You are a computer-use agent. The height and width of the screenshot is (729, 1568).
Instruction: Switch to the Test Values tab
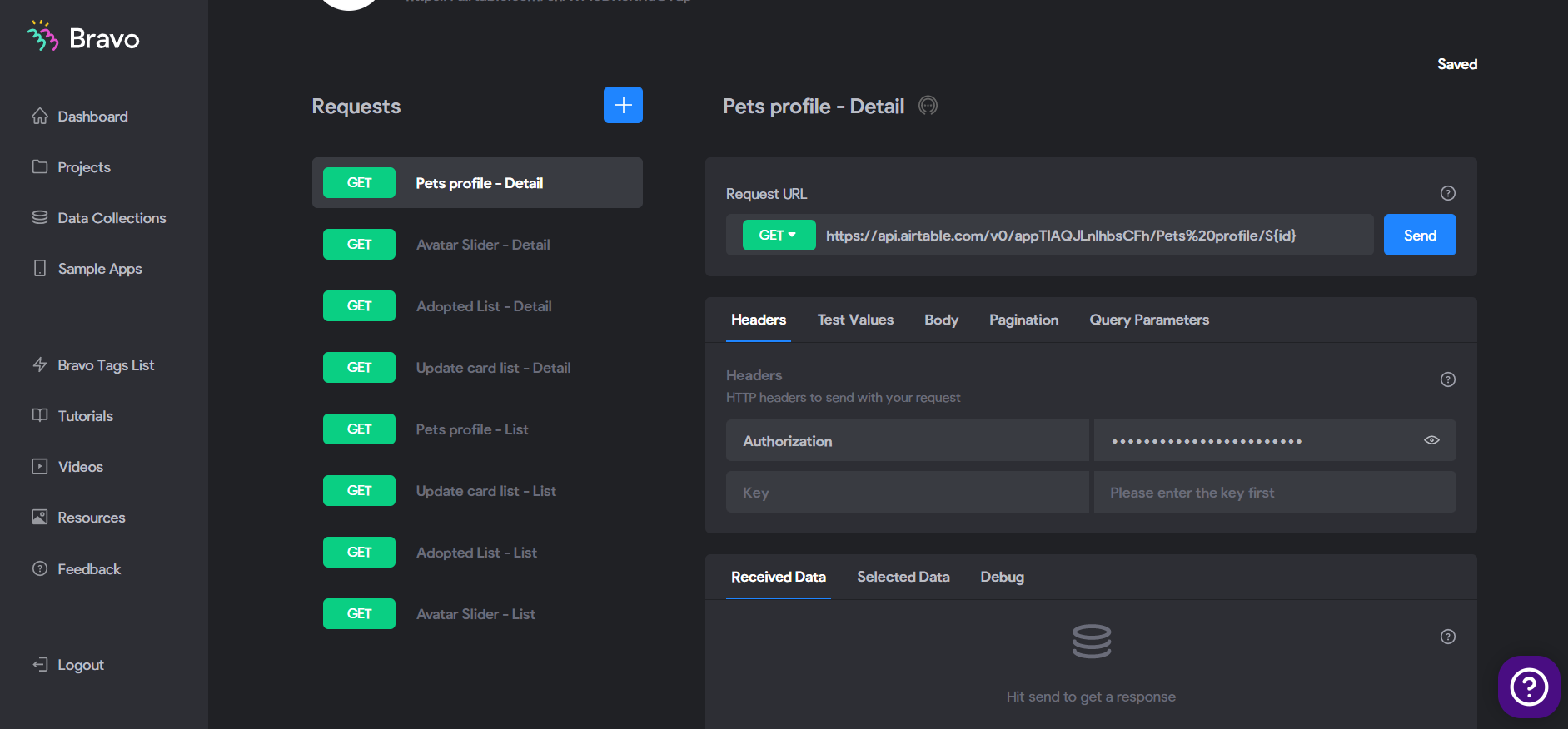tap(855, 320)
